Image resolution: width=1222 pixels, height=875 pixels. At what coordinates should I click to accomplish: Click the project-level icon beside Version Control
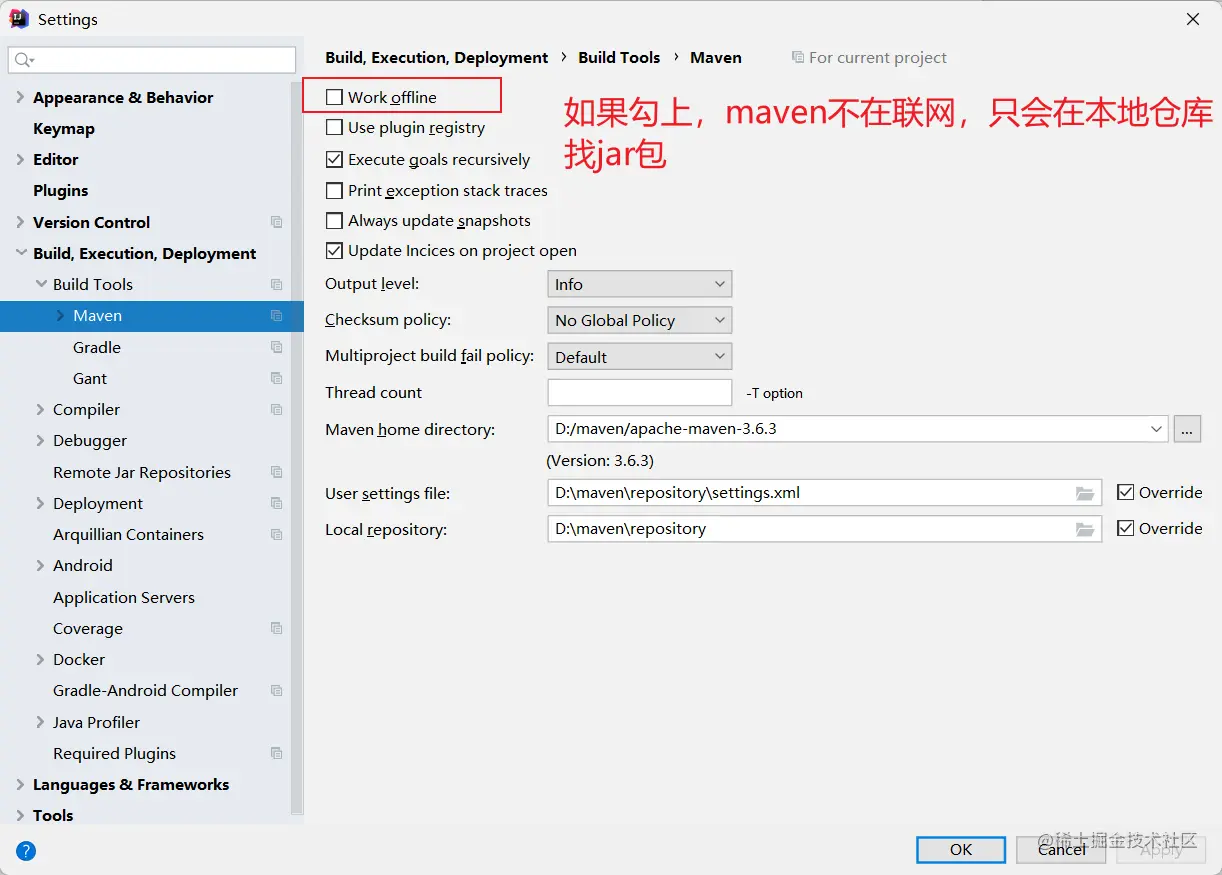coord(277,222)
